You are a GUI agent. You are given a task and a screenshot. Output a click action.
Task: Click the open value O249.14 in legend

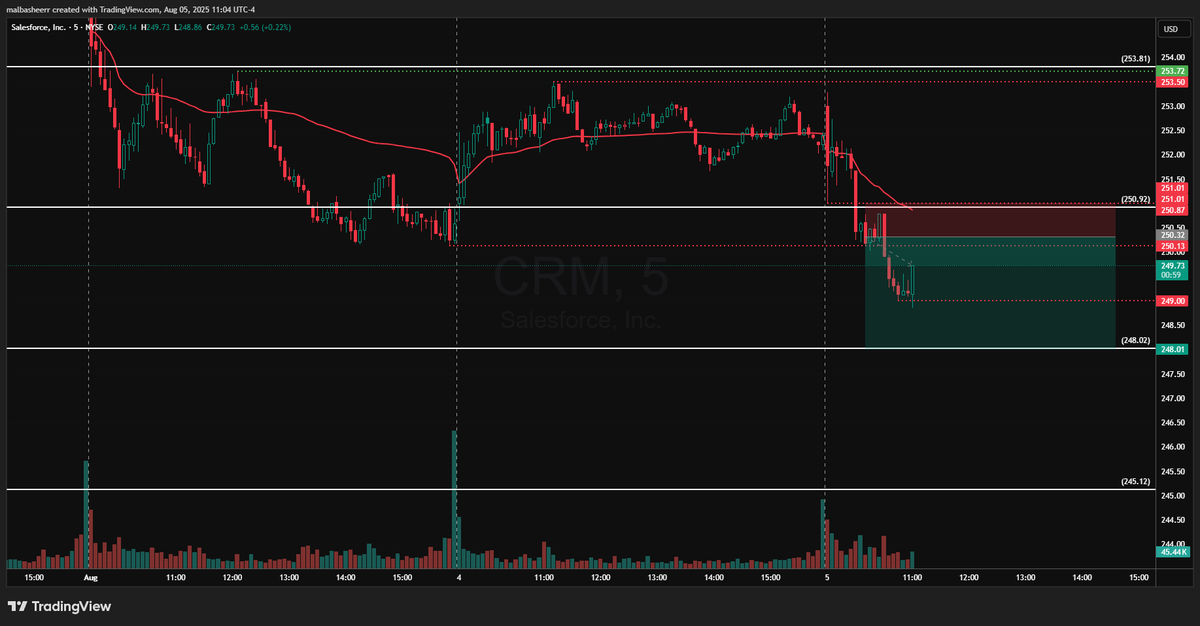[x=123, y=27]
